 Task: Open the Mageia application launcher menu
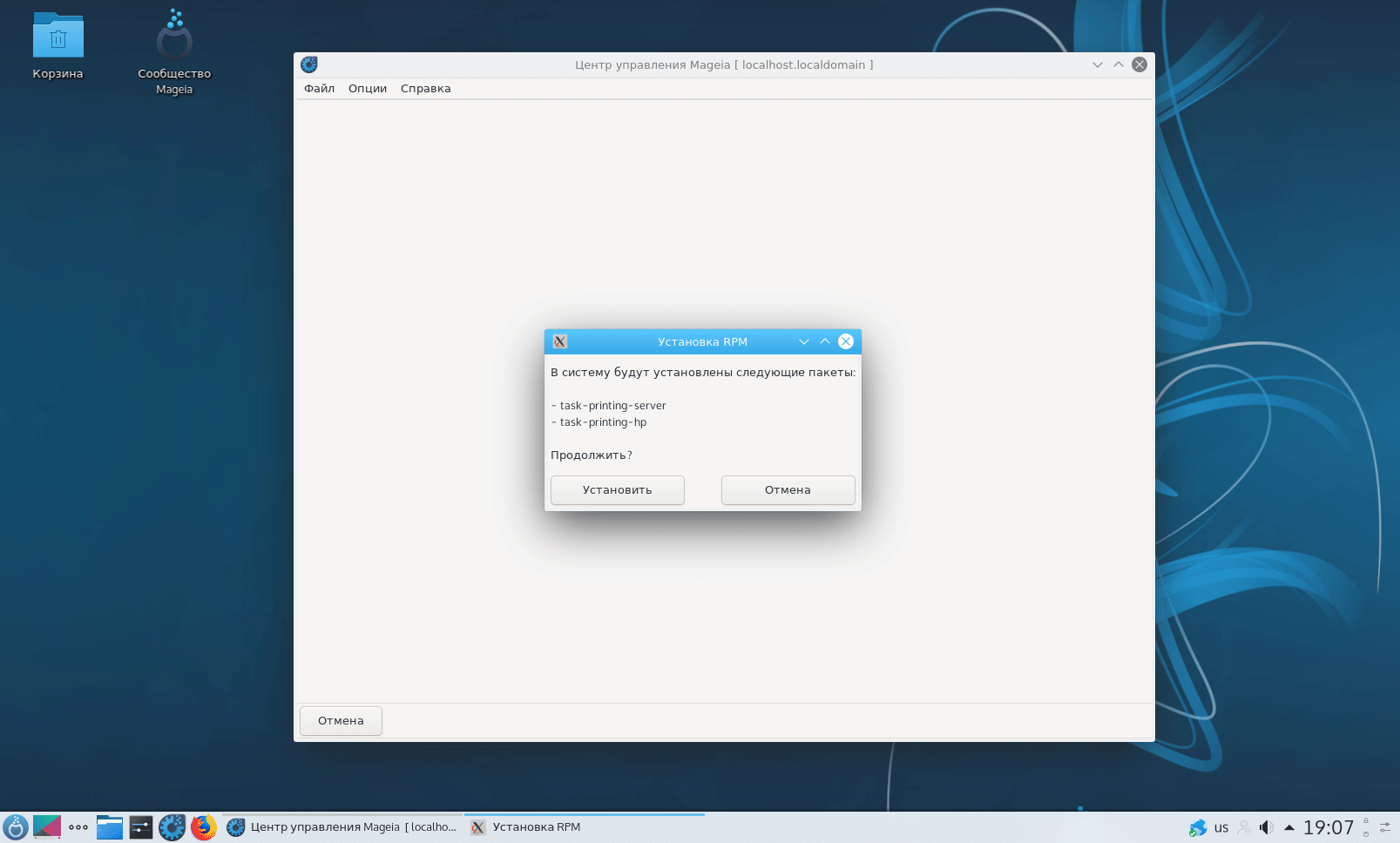tap(16, 827)
